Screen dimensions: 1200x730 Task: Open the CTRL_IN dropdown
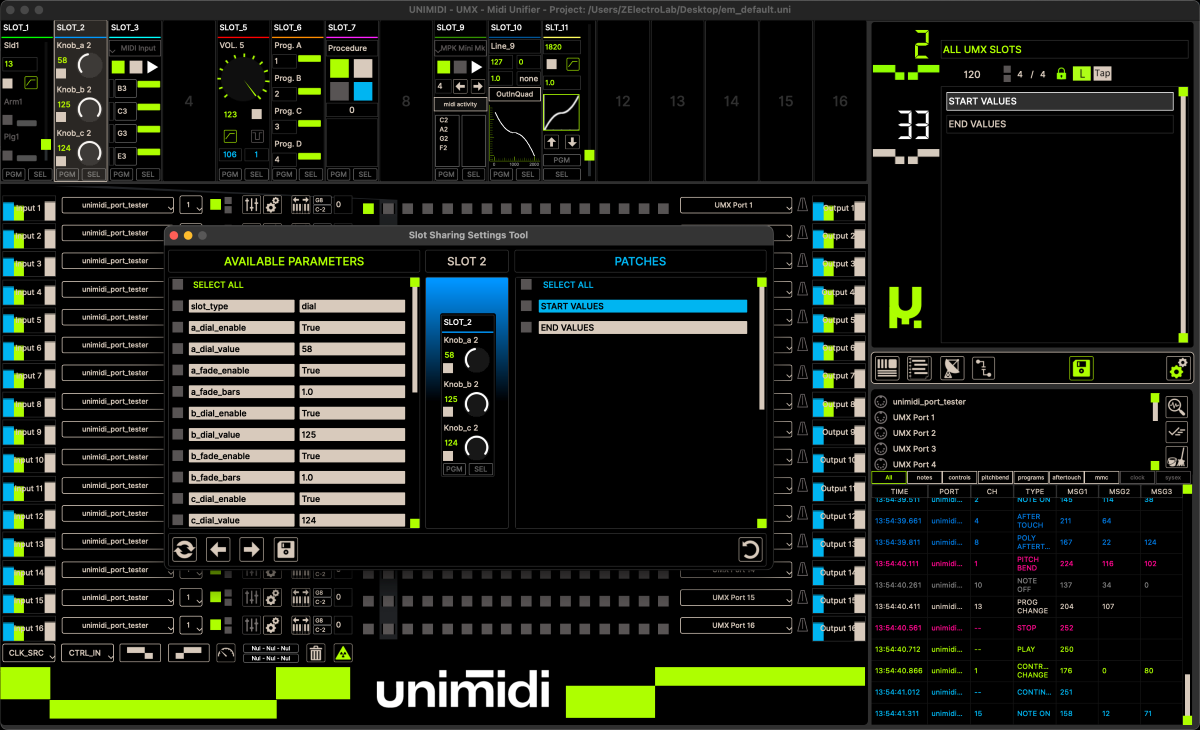pos(87,653)
